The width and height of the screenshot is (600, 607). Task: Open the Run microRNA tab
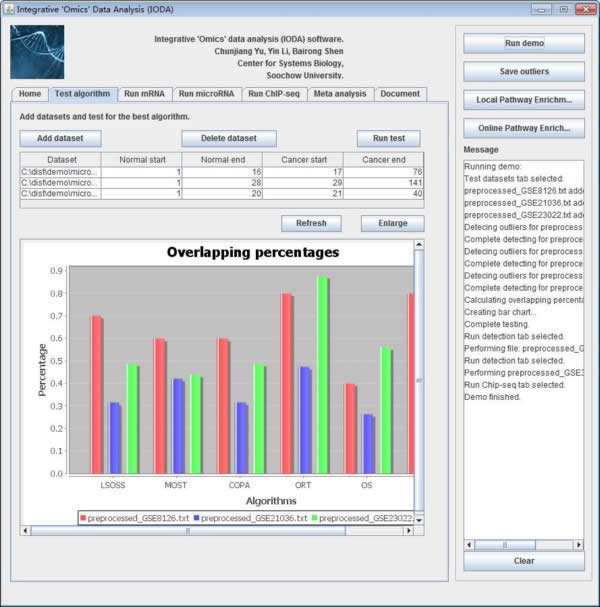(x=206, y=94)
